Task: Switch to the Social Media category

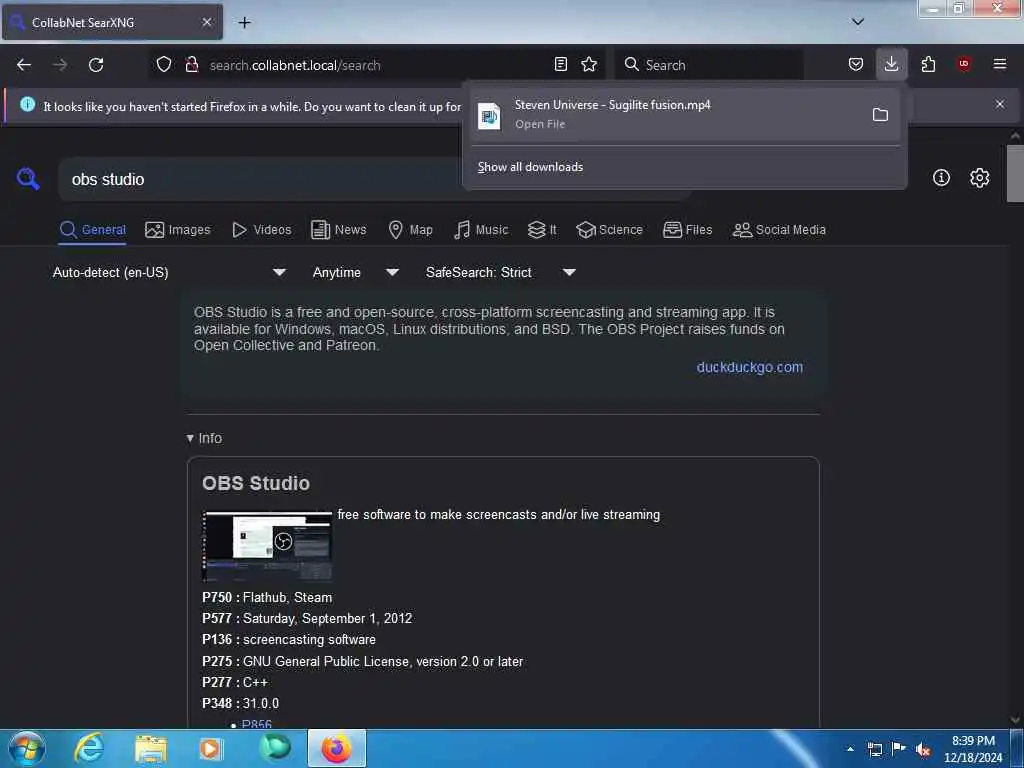Action: 779,230
